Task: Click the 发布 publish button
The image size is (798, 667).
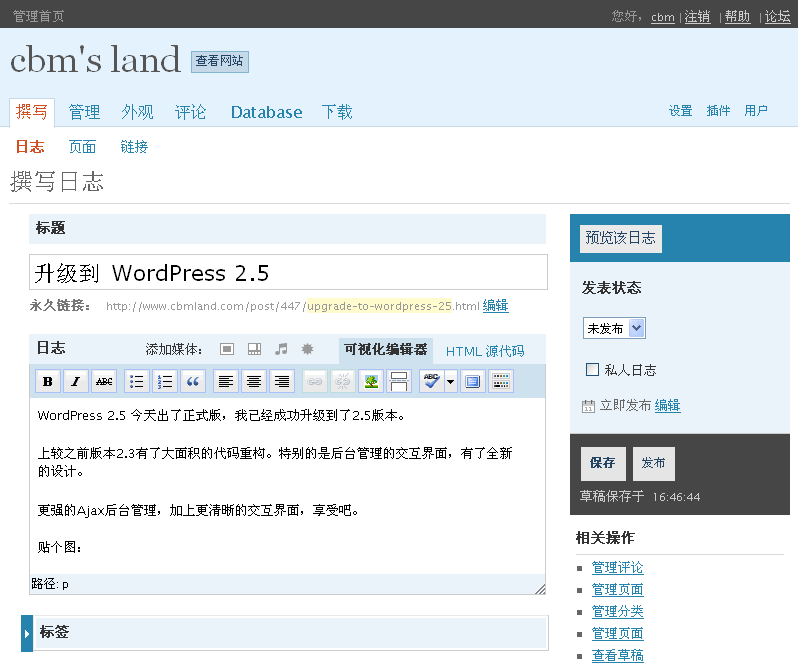Action: [x=654, y=463]
